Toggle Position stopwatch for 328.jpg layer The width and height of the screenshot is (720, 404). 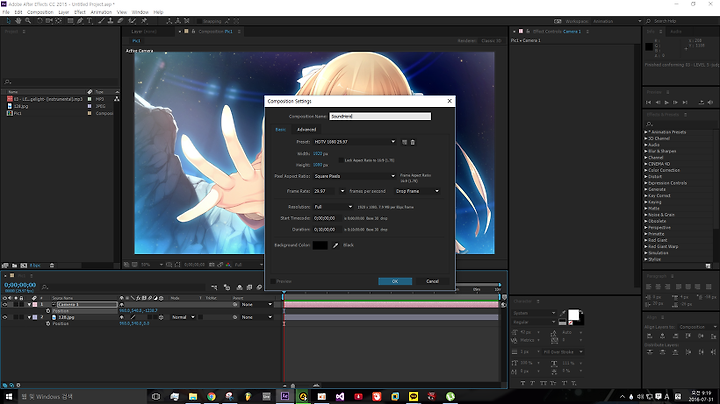click(48, 324)
